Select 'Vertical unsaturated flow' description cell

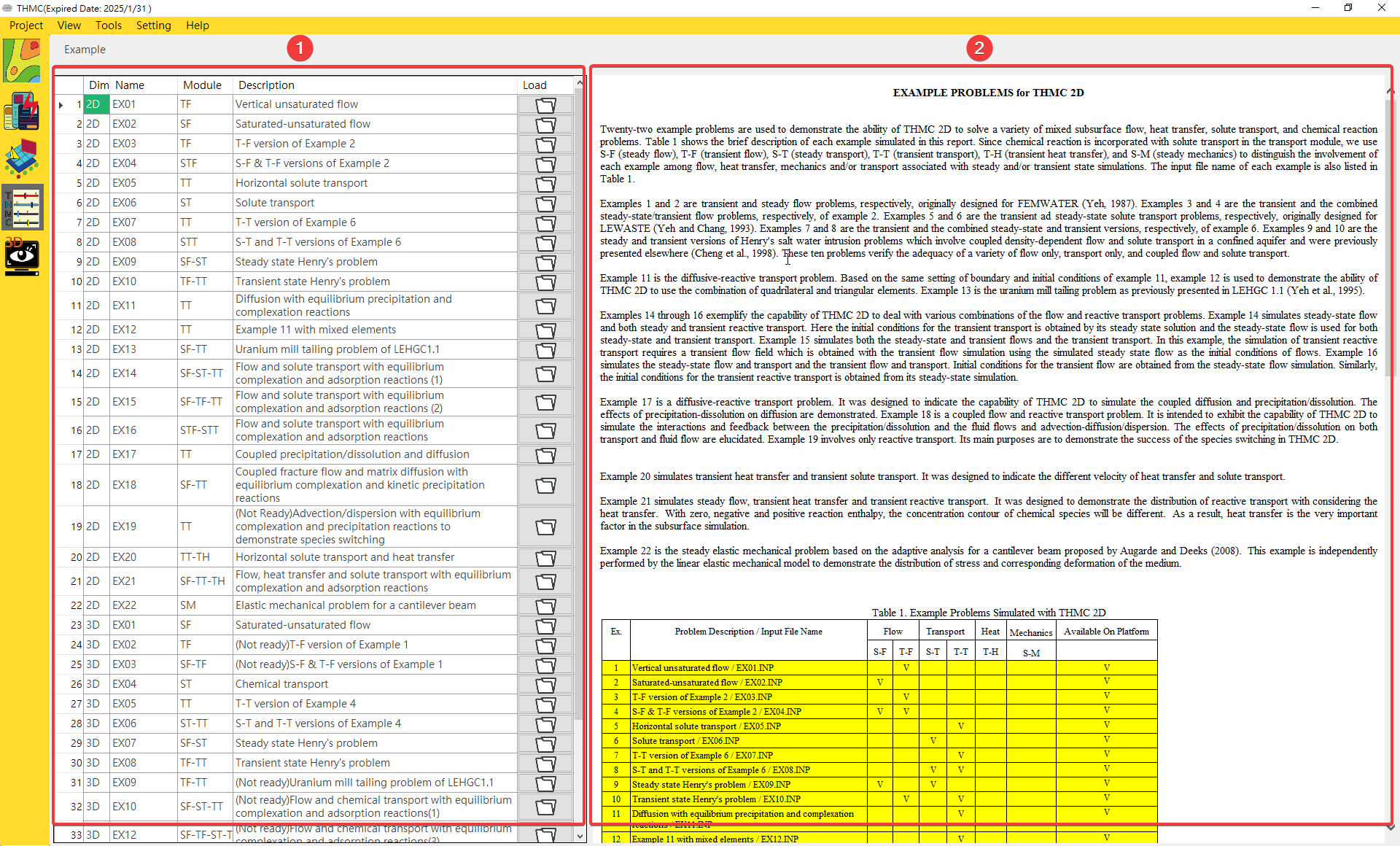[375, 104]
